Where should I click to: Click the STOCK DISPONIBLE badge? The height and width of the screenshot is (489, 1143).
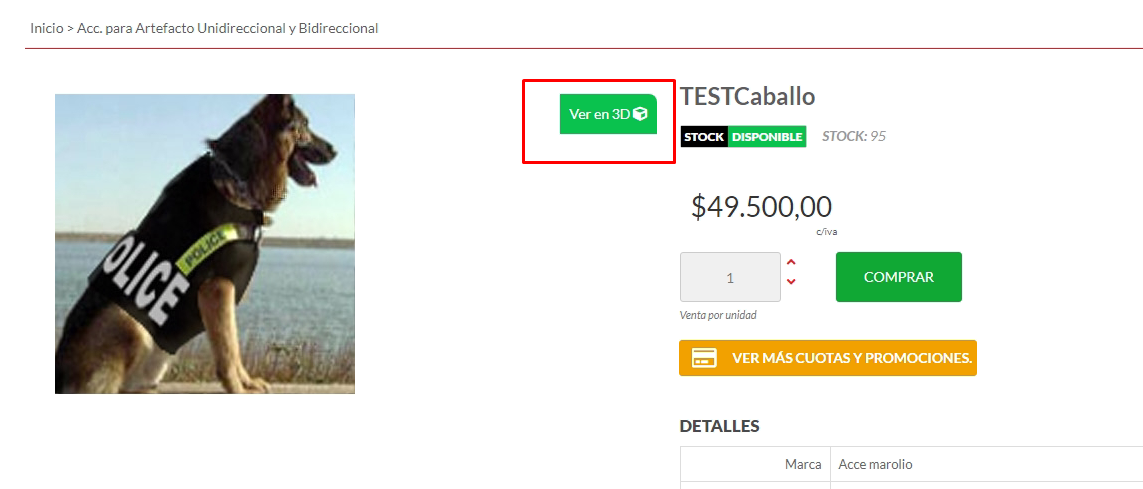(x=744, y=136)
